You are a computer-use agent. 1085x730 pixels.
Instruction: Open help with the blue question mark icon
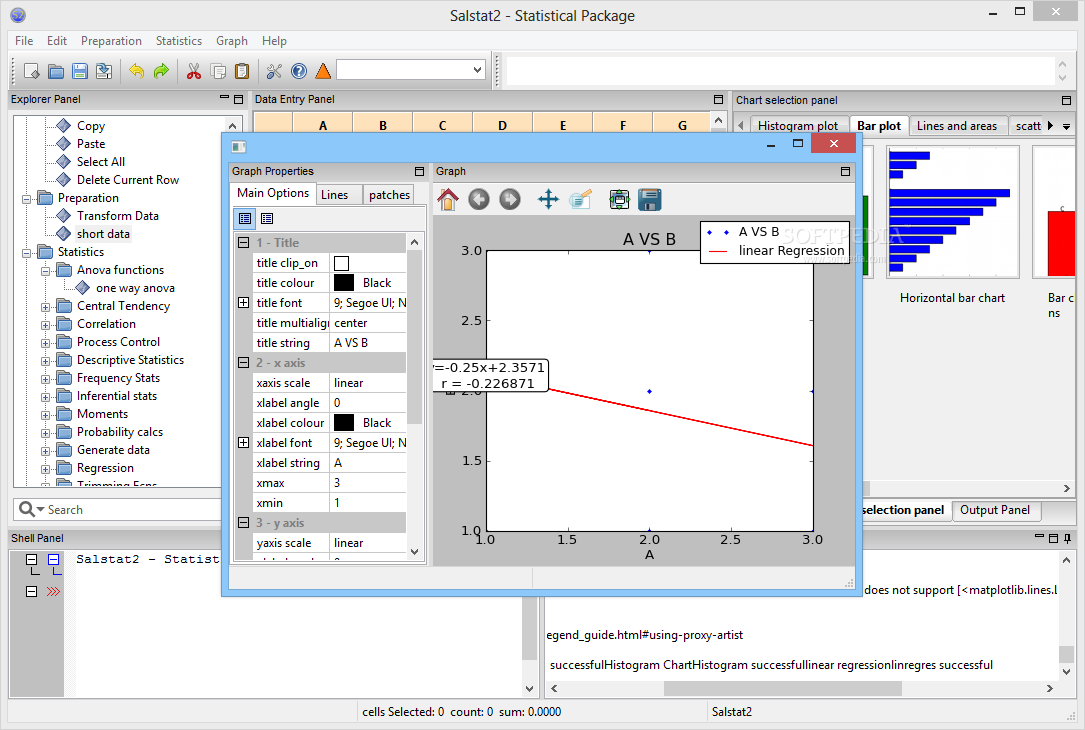click(299, 71)
